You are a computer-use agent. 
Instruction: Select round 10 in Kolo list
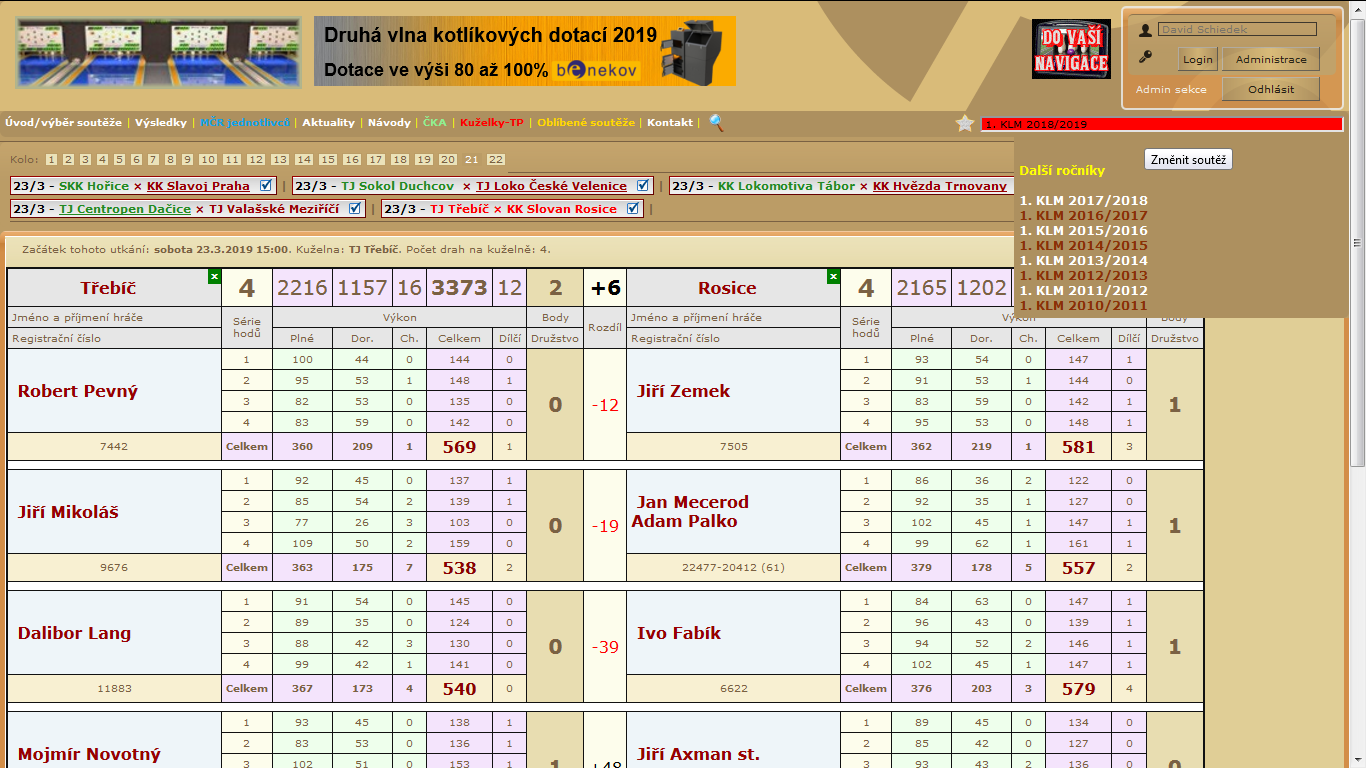click(208, 159)
